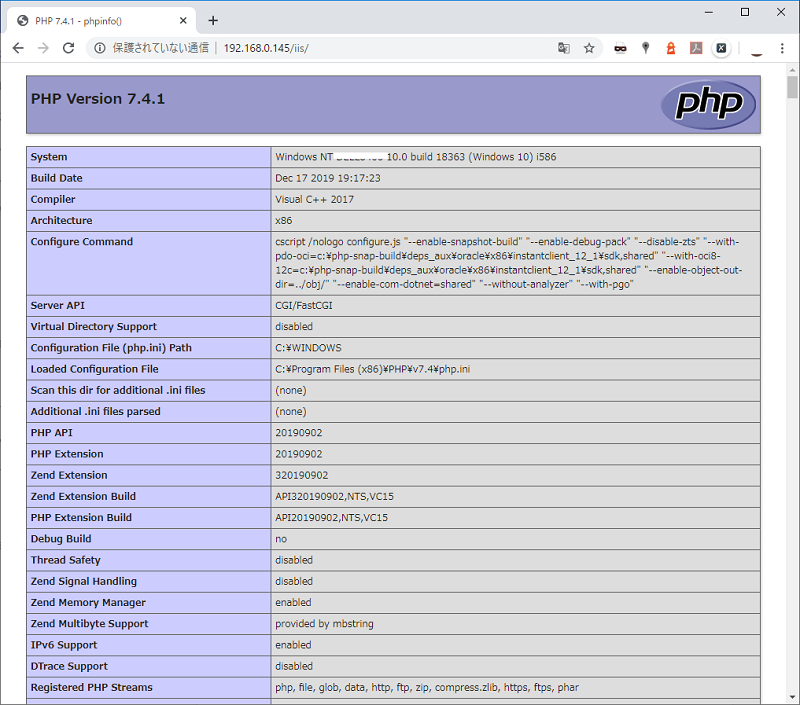The height and width of the screenshot is (705, 800).
Task: Open the Chrome three-dot menu
Action: [782, 48]
